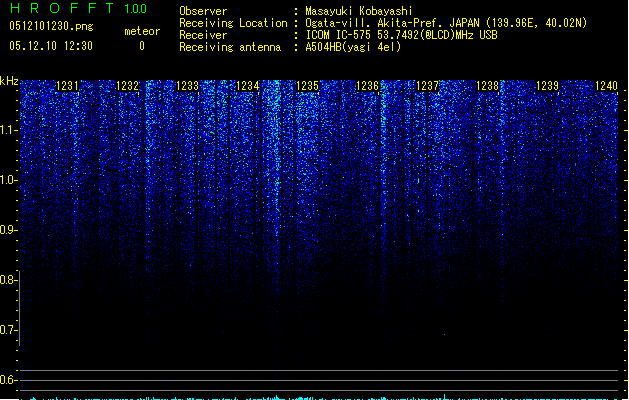Click the kHz axis unit label

coord(9,81)
